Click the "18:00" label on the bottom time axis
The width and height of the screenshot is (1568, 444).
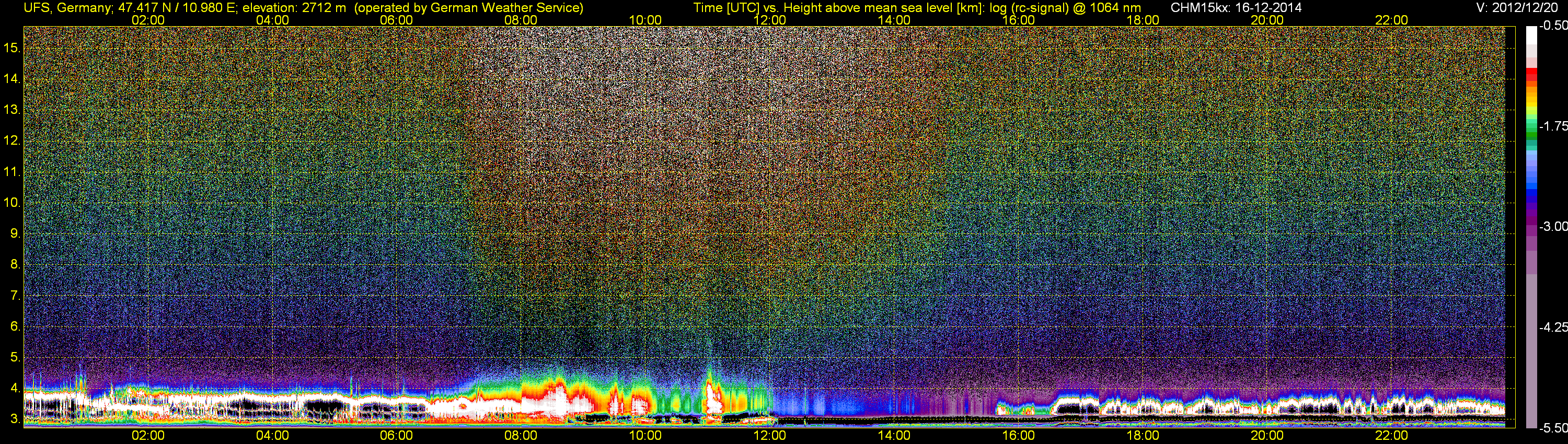coord(1143,436)
